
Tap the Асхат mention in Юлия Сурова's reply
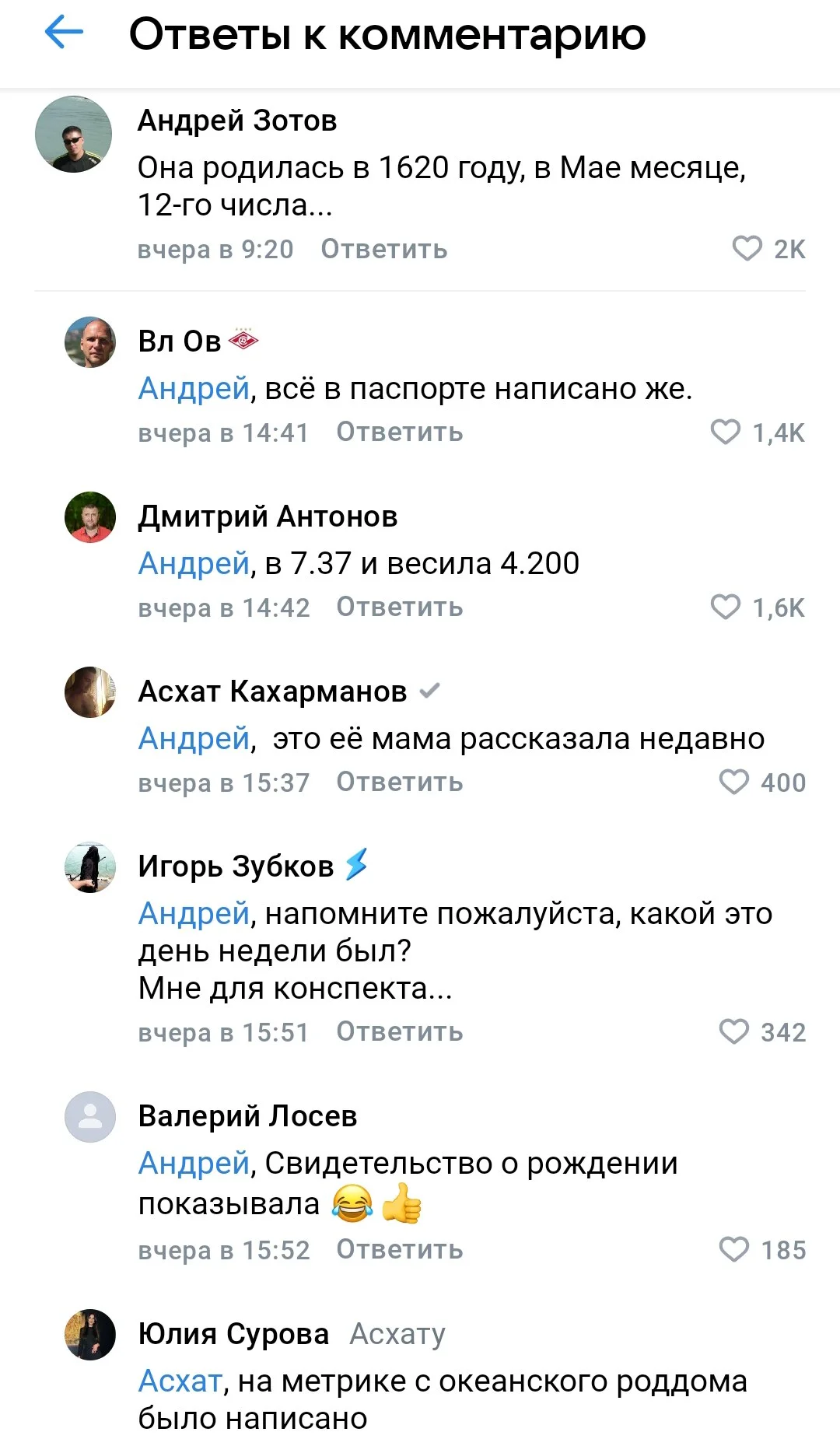[x=180, y=1381]
